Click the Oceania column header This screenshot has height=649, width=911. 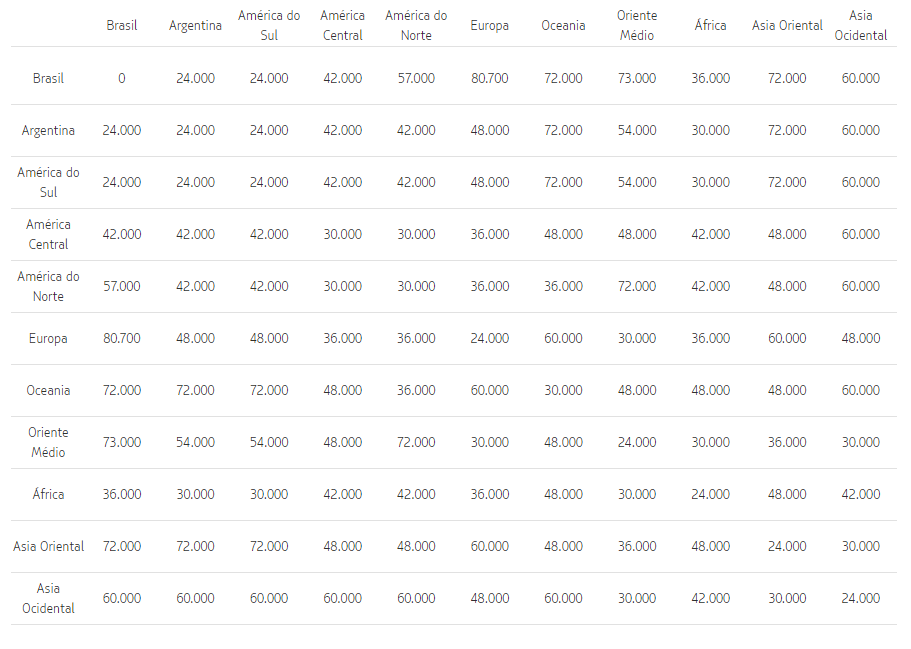(x=563, y=26)
